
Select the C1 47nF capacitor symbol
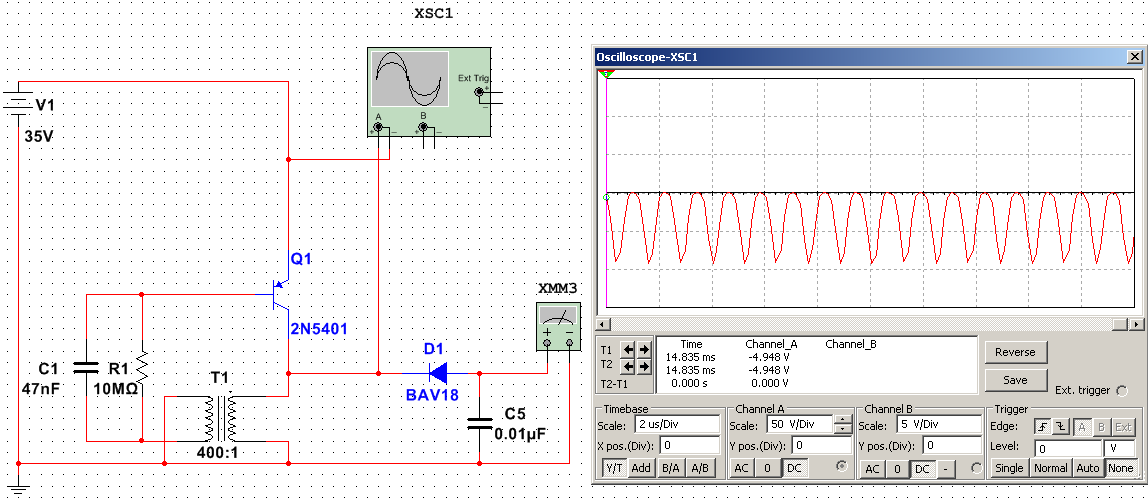pyautogui.click(x=87, y=368)
